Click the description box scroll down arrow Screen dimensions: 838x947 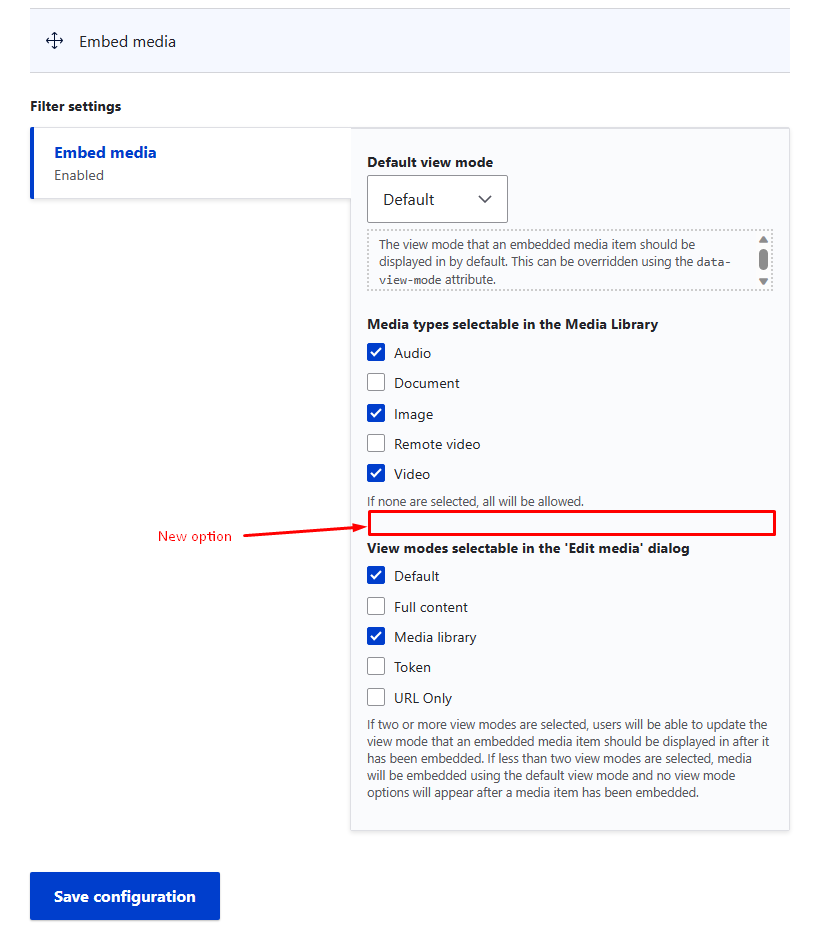[763, 281]
